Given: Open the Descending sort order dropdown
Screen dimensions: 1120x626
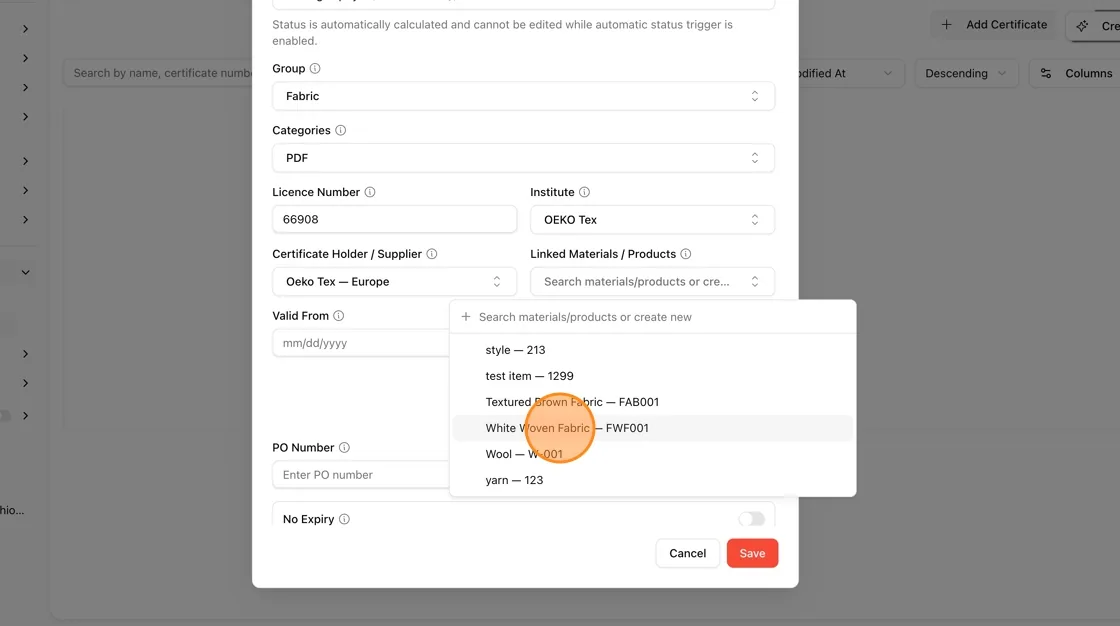Looking at the screenshot, I should [x=966, y=73].
